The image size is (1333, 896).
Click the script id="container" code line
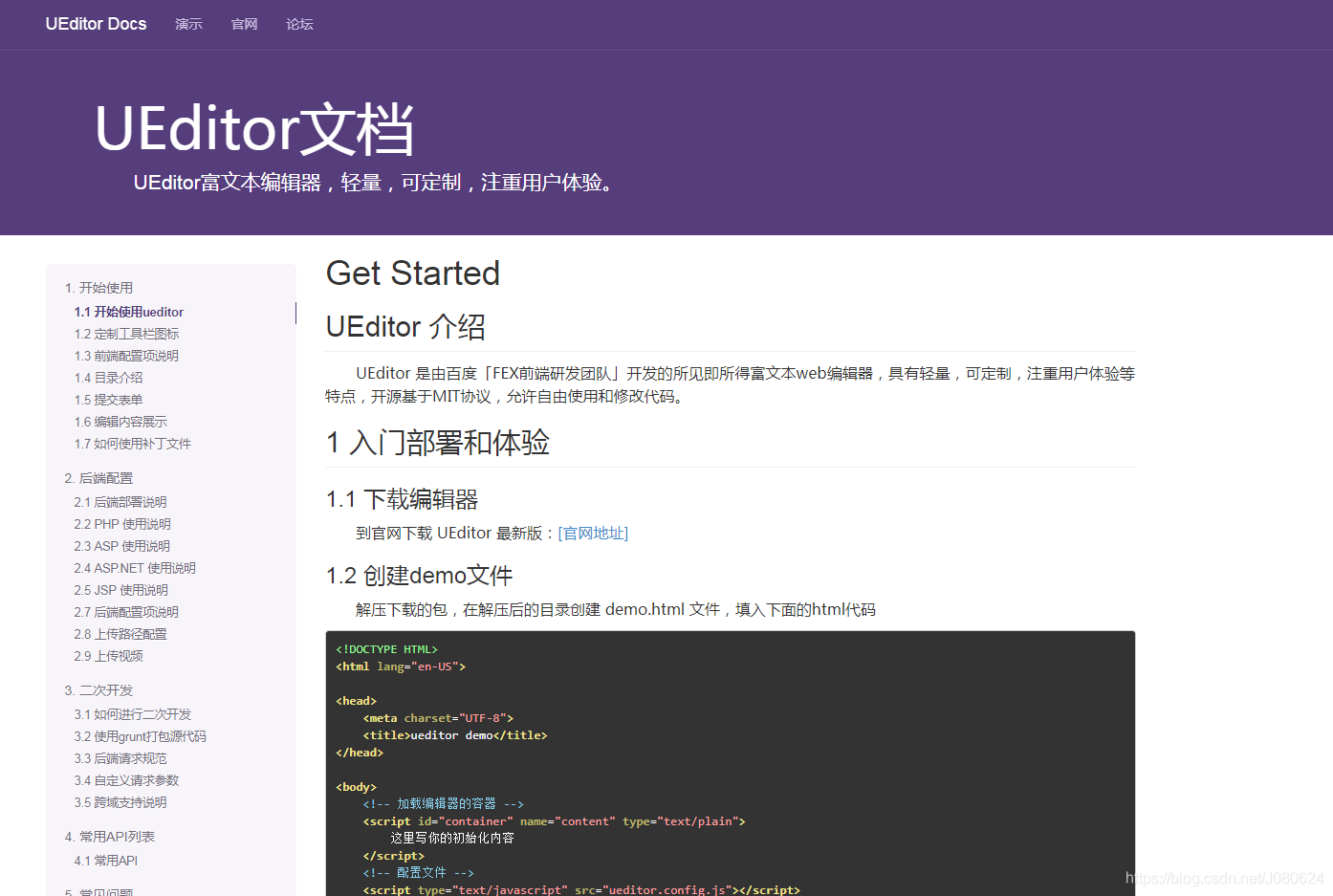click(x=554, y=821)
